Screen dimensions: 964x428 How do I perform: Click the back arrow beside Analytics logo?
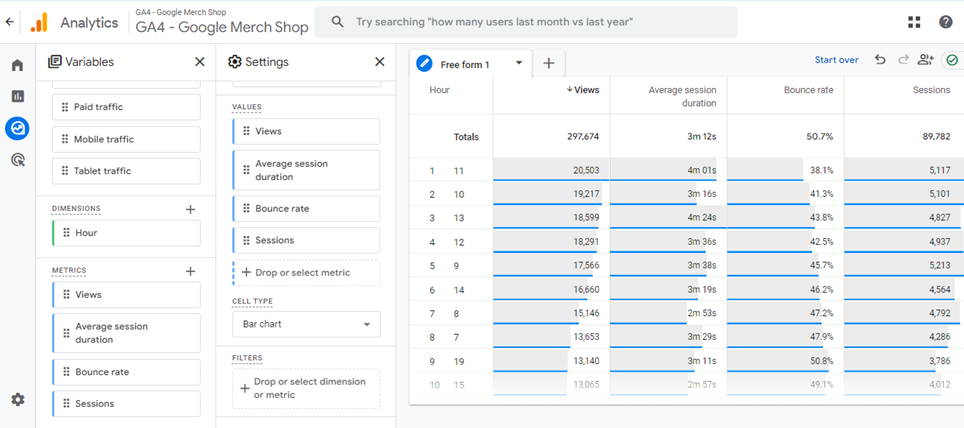click(x=9, y=22)
